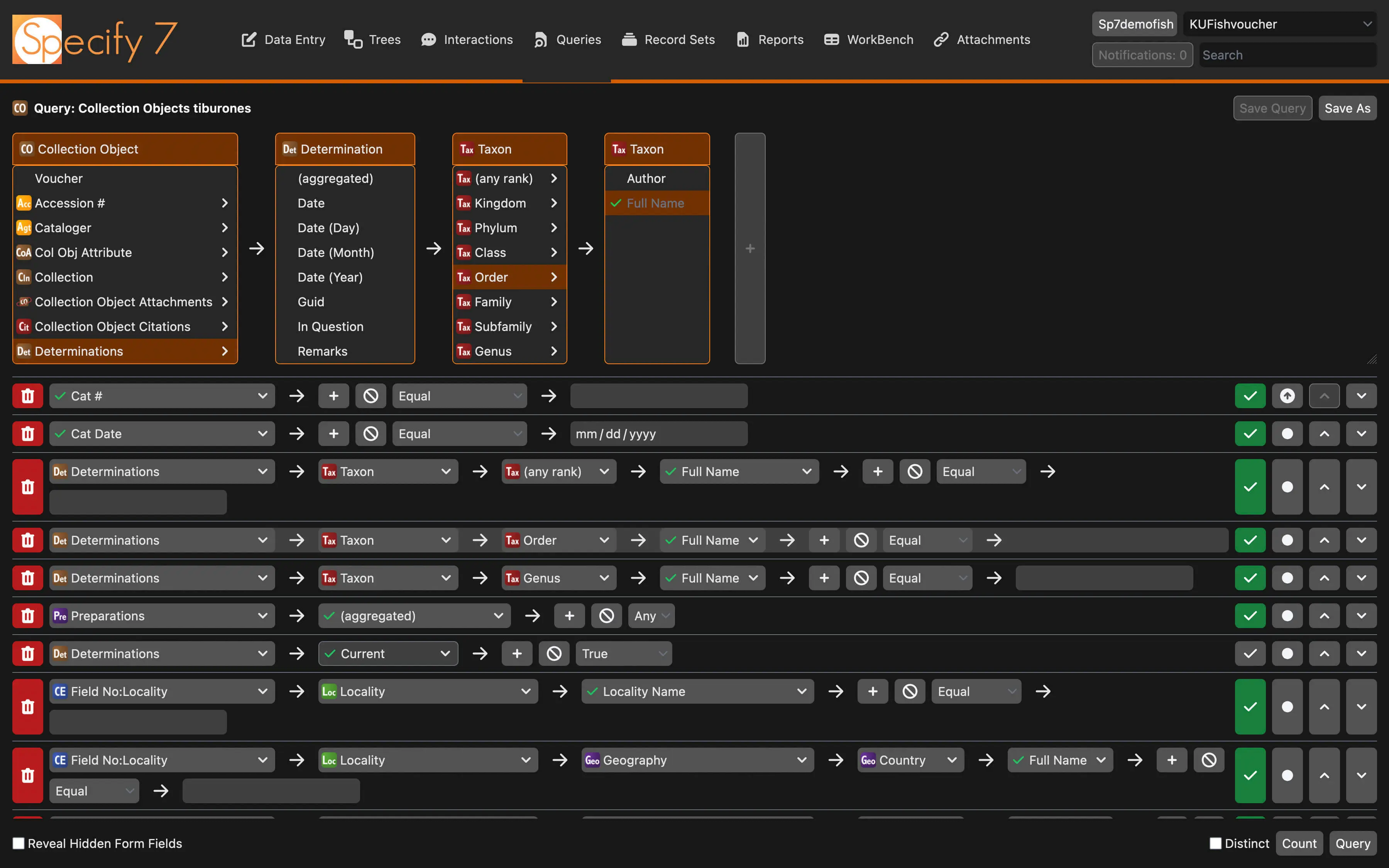Click the Specify 7 logo
This screenshot has width=1389, height=868.
tap(95, 39)
